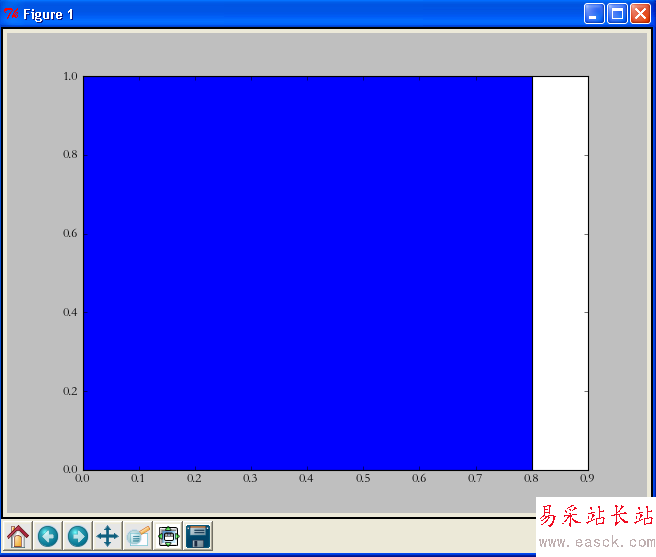Select the Pan axes cross-arrow tool

click(108, 536)
